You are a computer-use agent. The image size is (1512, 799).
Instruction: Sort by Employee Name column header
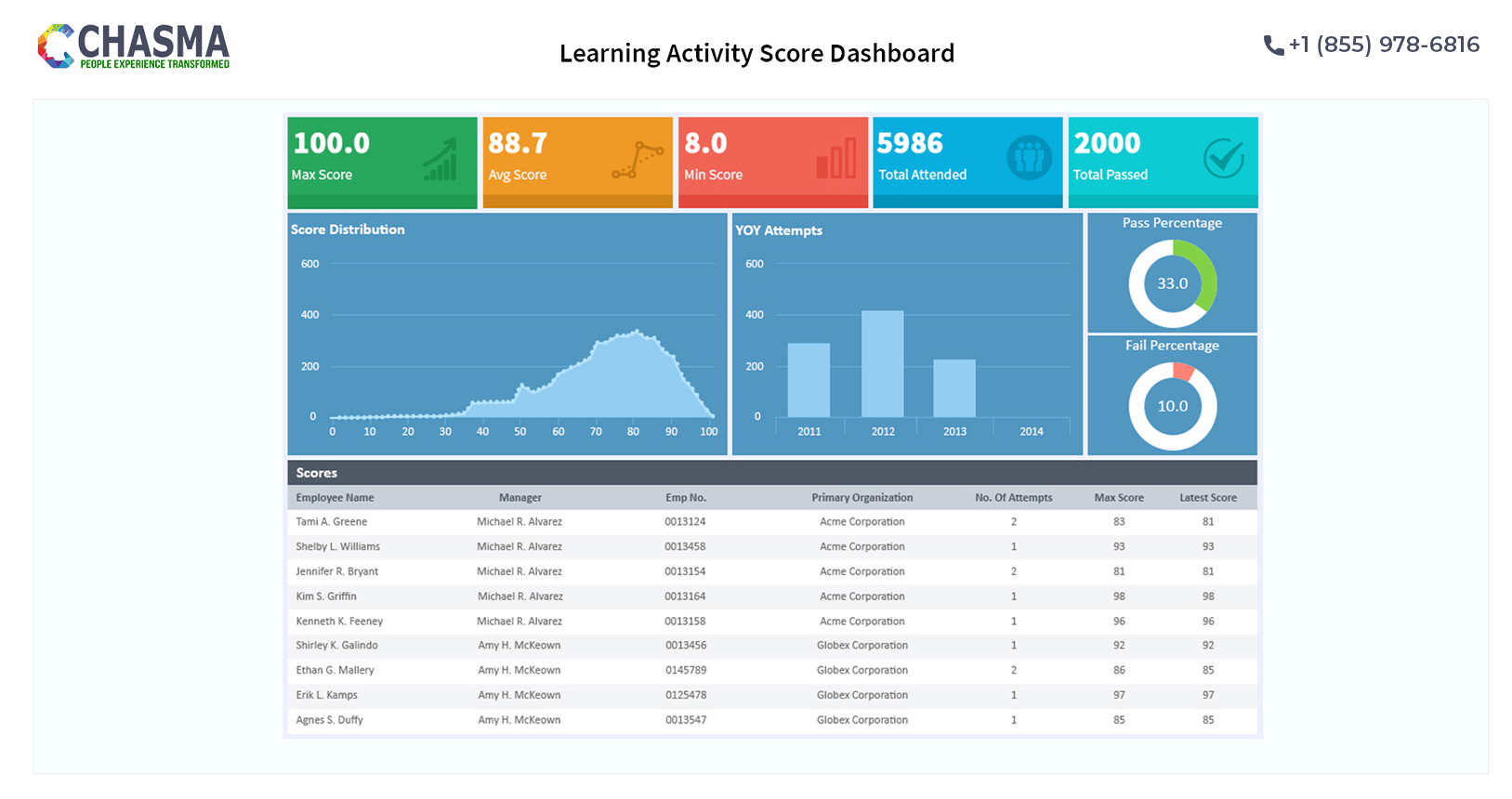[x=335, y=498]
